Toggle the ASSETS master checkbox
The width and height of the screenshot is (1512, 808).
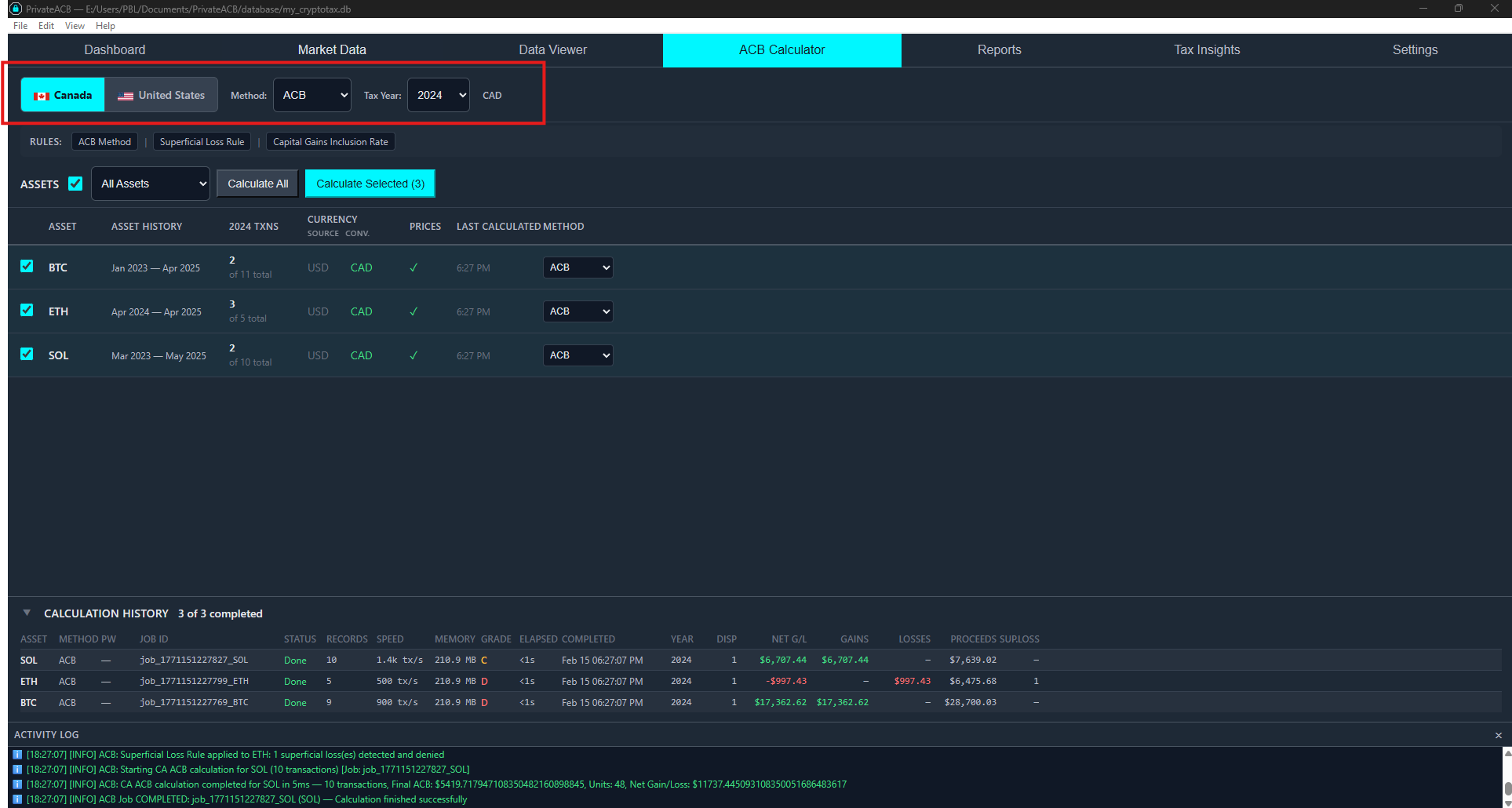click(x=75, y=183)
